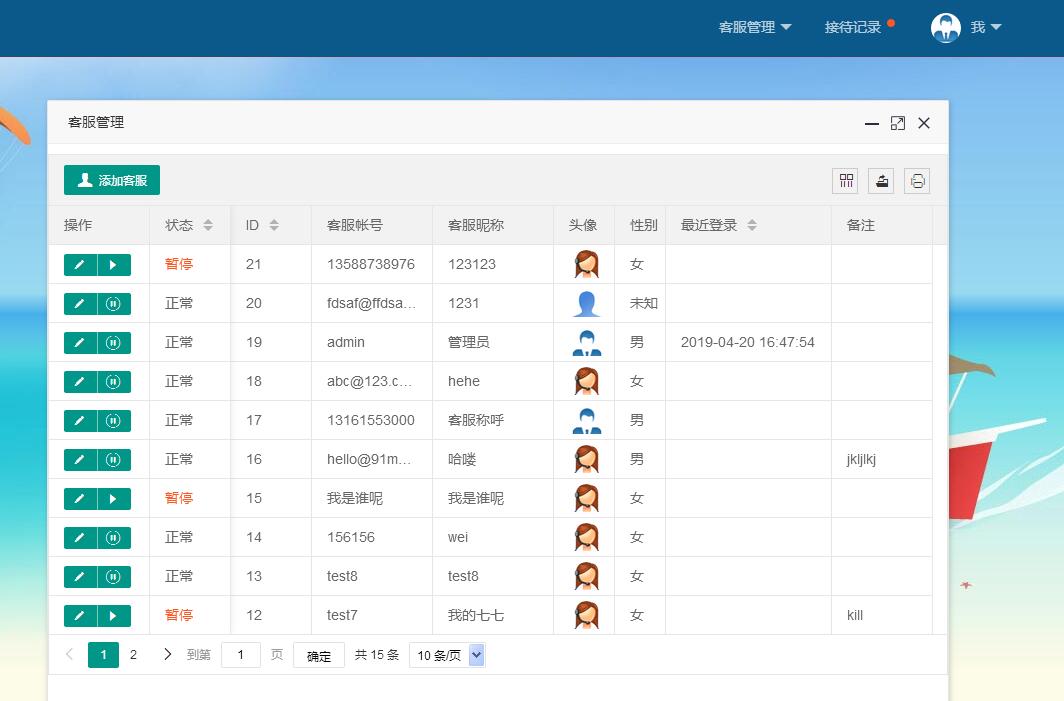The width and height of the screenshot is (1064, 701).
Task: Click the 添加客服 button
Action: pyautogui.click(x=112, y=180)
